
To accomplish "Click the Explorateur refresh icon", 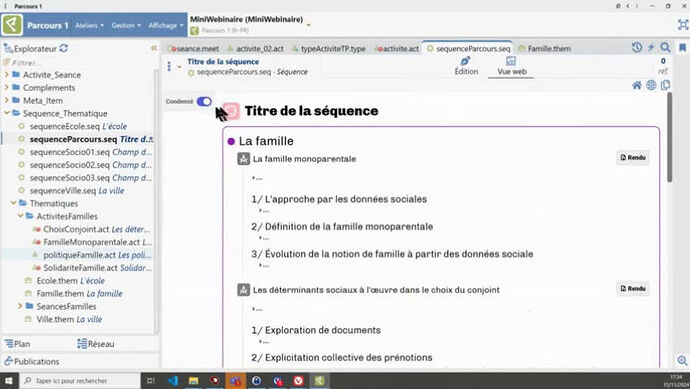I will pyautogui.click(x=64, y=48).
